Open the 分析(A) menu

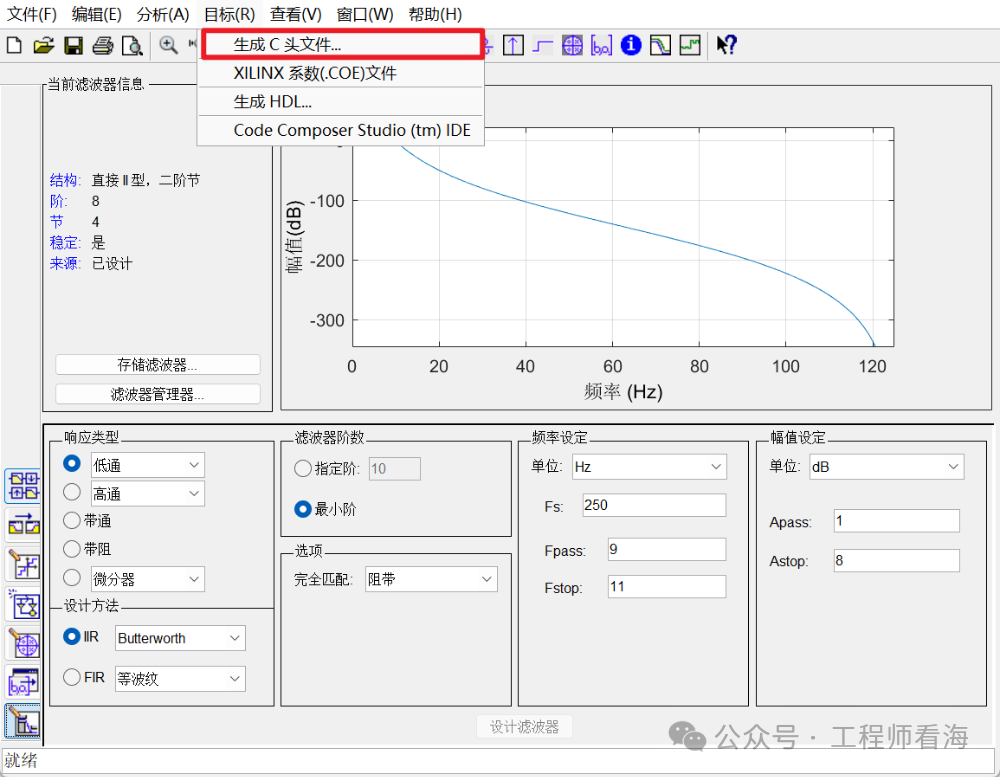click(163, 14)
